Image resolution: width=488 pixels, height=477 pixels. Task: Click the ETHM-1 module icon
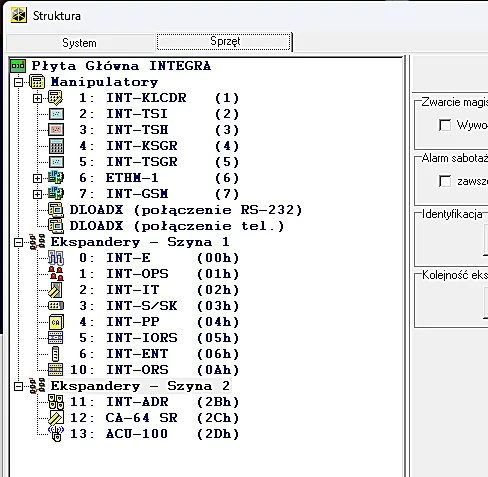click(56, 178)
